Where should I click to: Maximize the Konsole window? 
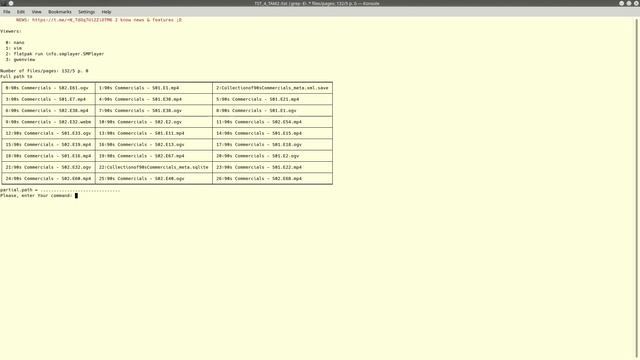[x=629, y=3]
